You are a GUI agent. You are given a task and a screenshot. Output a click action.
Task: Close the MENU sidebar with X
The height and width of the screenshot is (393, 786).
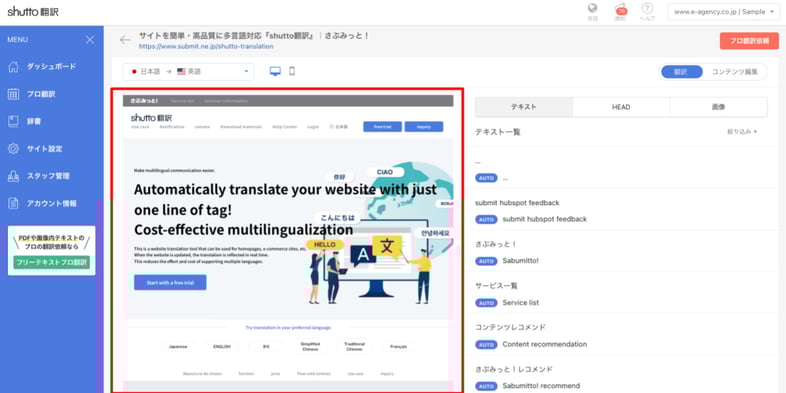coord(90,40)
